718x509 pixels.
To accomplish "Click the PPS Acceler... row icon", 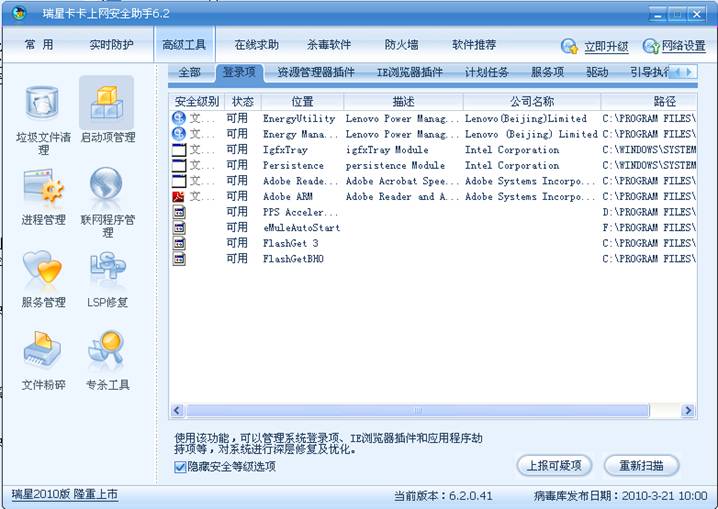I will [x=179, y=212].
